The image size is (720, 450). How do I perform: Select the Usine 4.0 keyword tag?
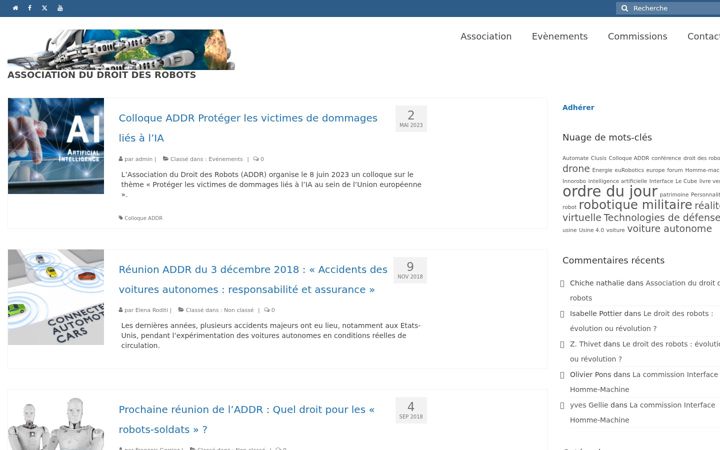point(591,230)
